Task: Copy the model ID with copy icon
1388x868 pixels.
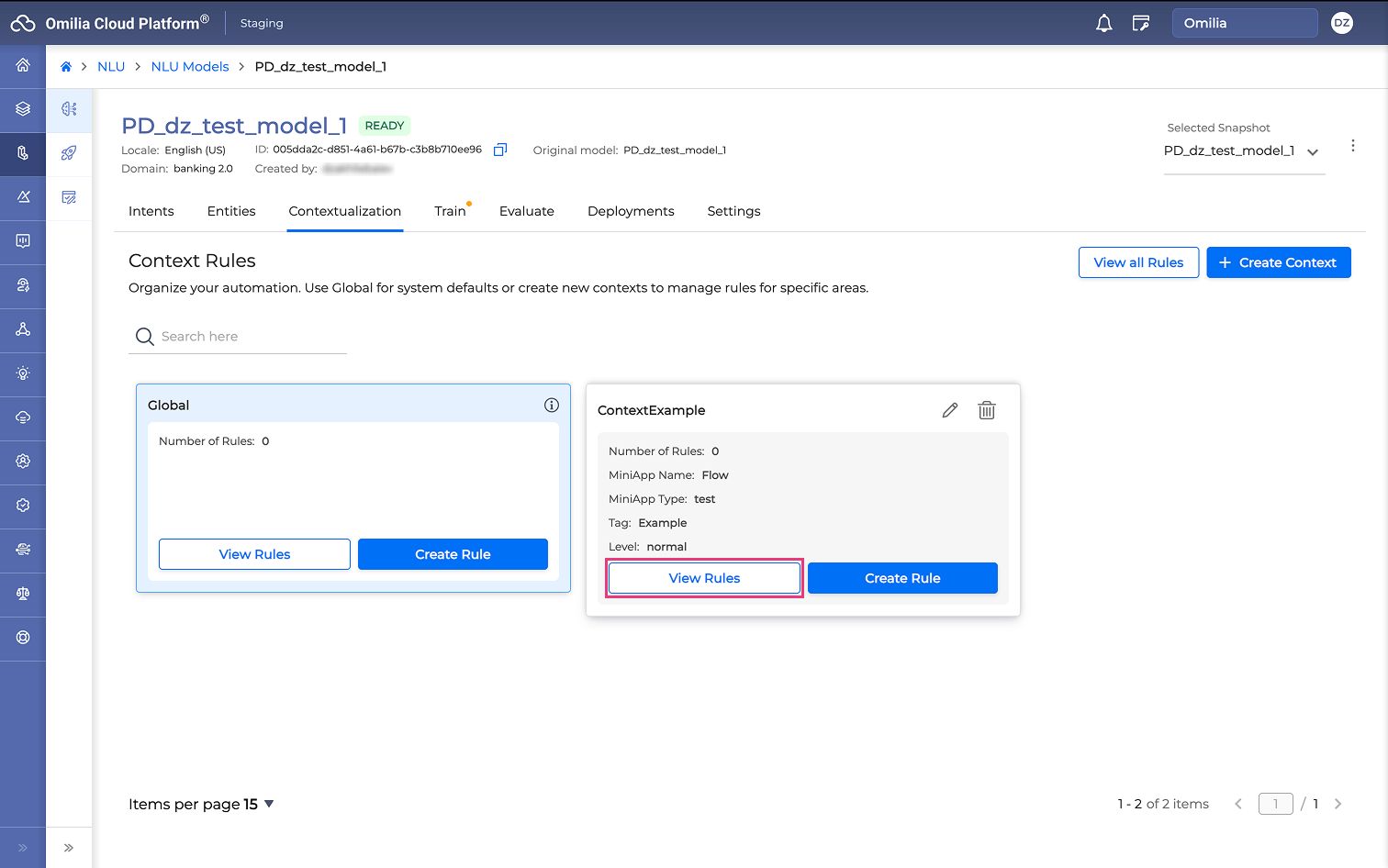Action: (x=500, y=150)
